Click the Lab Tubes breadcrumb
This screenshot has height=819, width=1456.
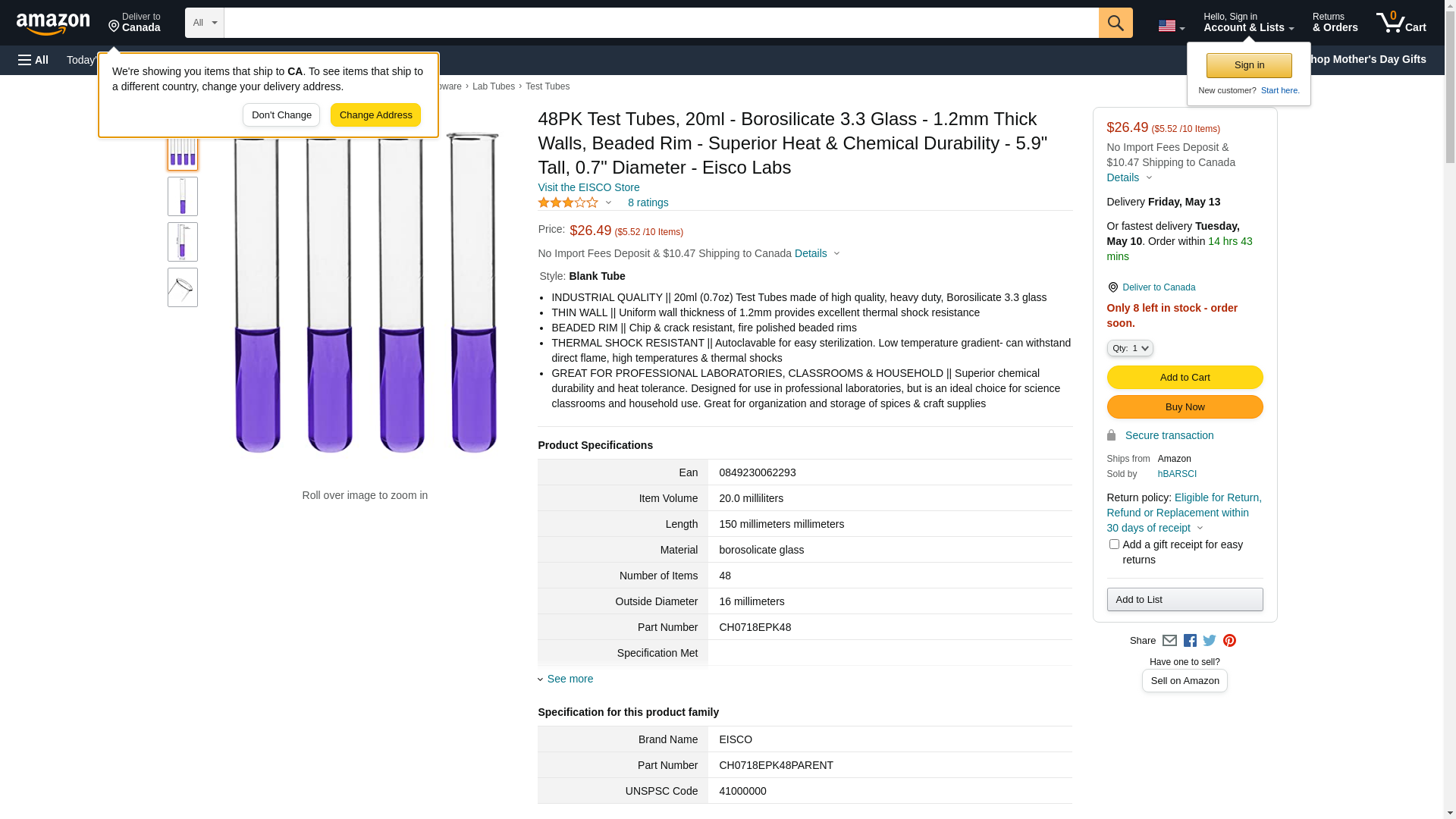pyautogui.click(x=493, y=86)
